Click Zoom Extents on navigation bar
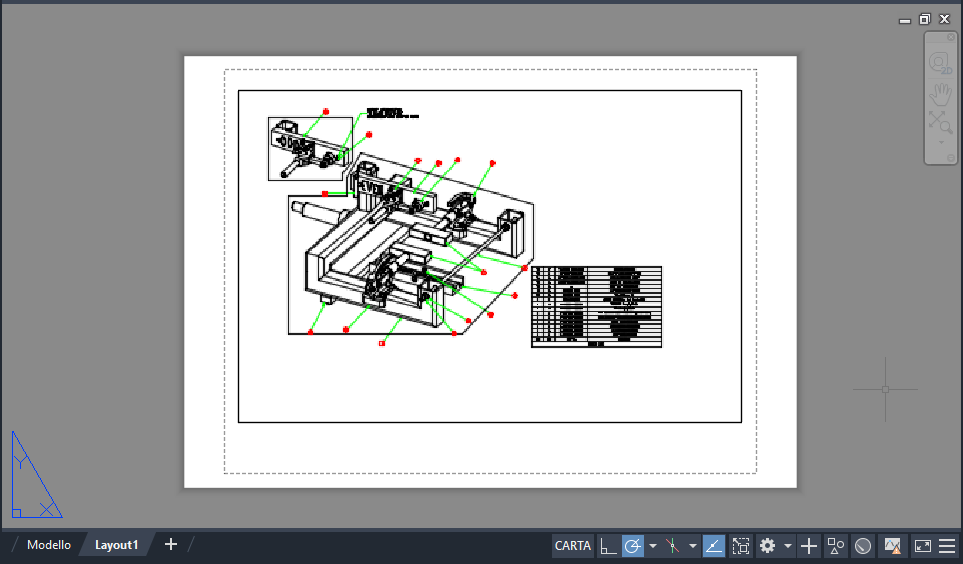This screenshot has width=963, height=564. click(x=940, y=122)
